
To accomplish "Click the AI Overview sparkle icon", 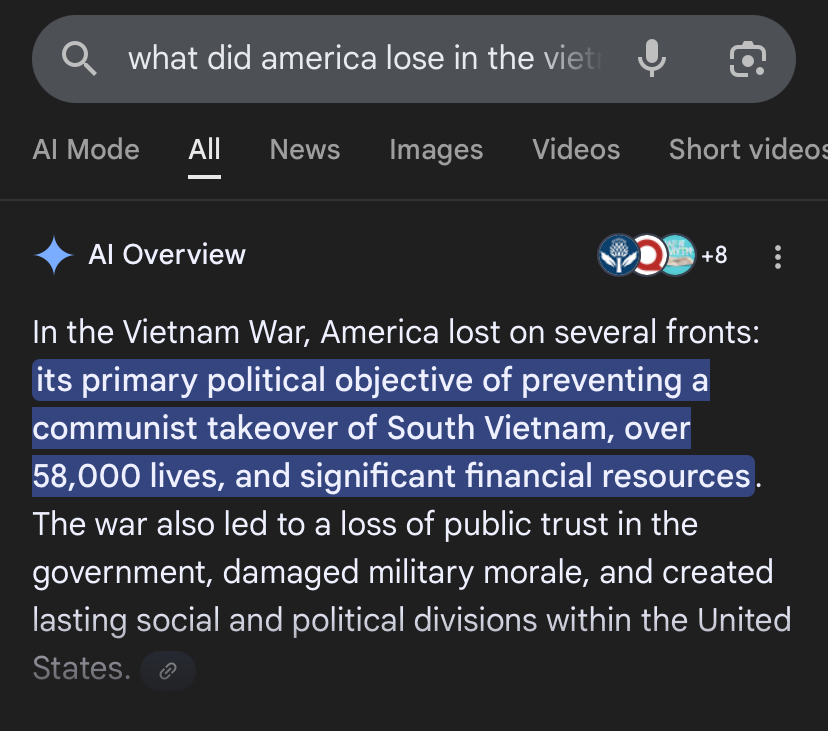I will click(53, 255).
